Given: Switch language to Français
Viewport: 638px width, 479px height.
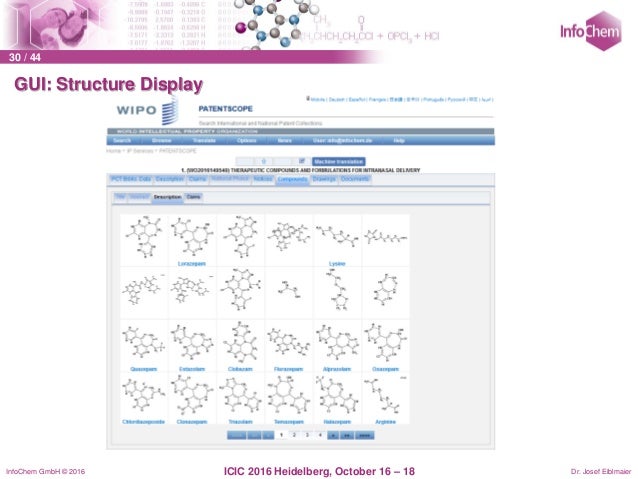Looking at the screenshot, I should click(x=377, y=99).
